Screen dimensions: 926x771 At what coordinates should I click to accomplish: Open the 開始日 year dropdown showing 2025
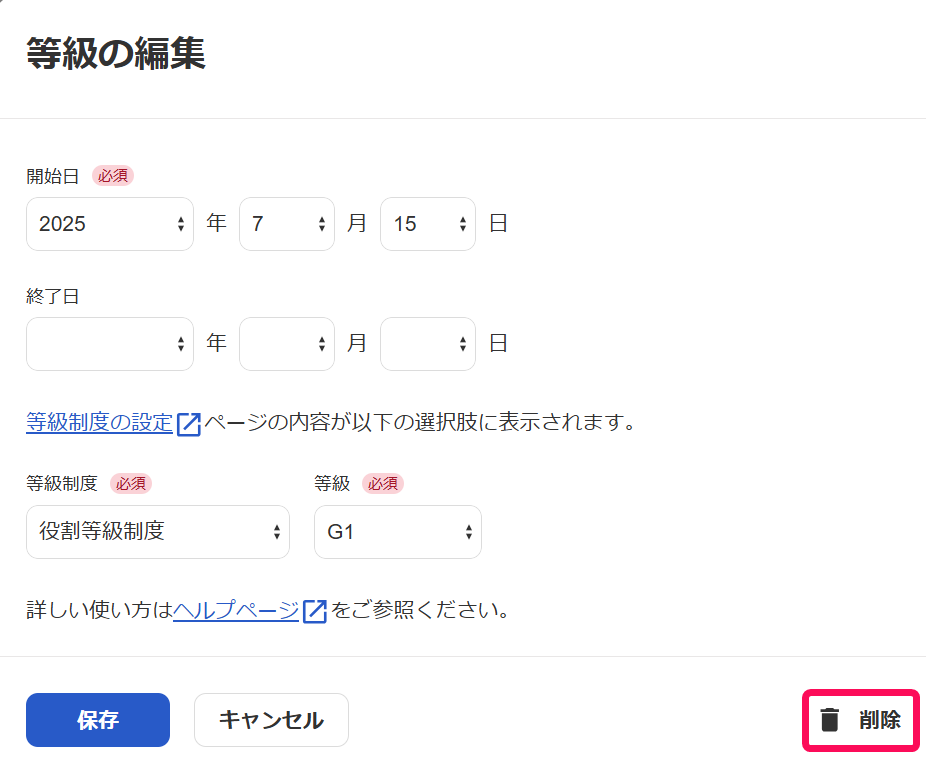coord(110,224)
